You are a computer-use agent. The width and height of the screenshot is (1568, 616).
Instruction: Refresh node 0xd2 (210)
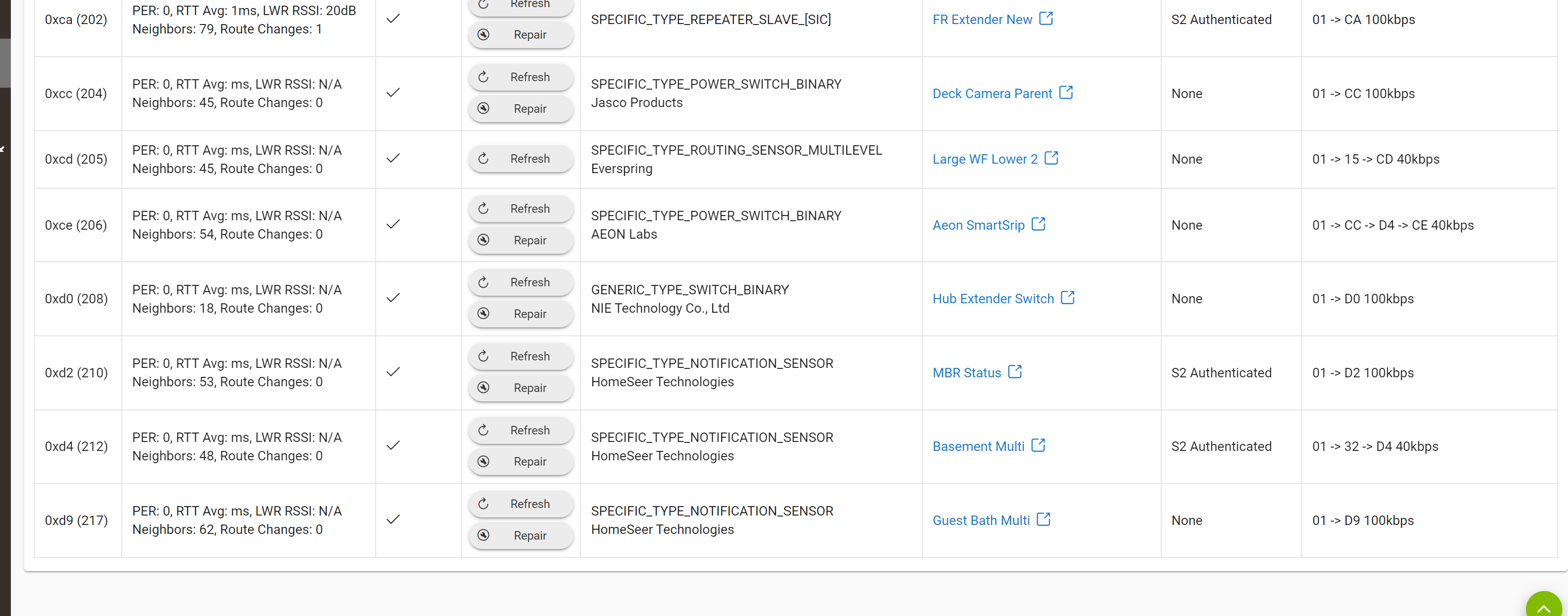pos(521,356)
